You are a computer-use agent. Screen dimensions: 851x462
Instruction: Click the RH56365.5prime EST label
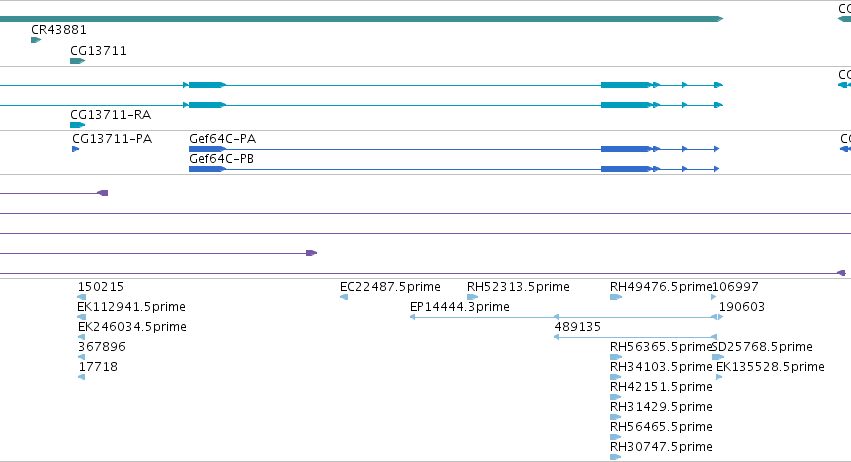click(x=661, y=347)
